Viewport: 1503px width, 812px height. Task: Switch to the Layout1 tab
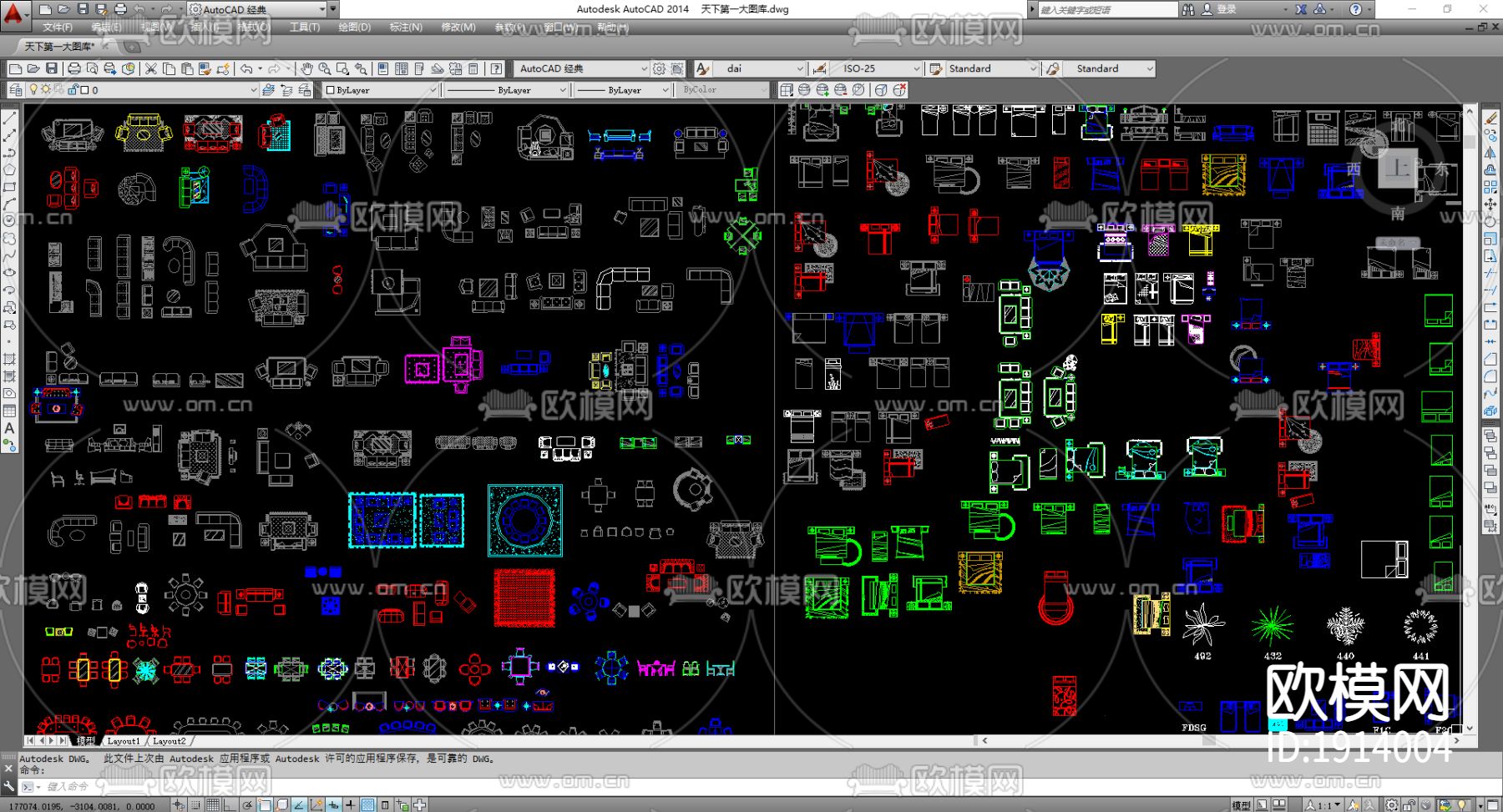pyautogui.click(x=124, y=741)
